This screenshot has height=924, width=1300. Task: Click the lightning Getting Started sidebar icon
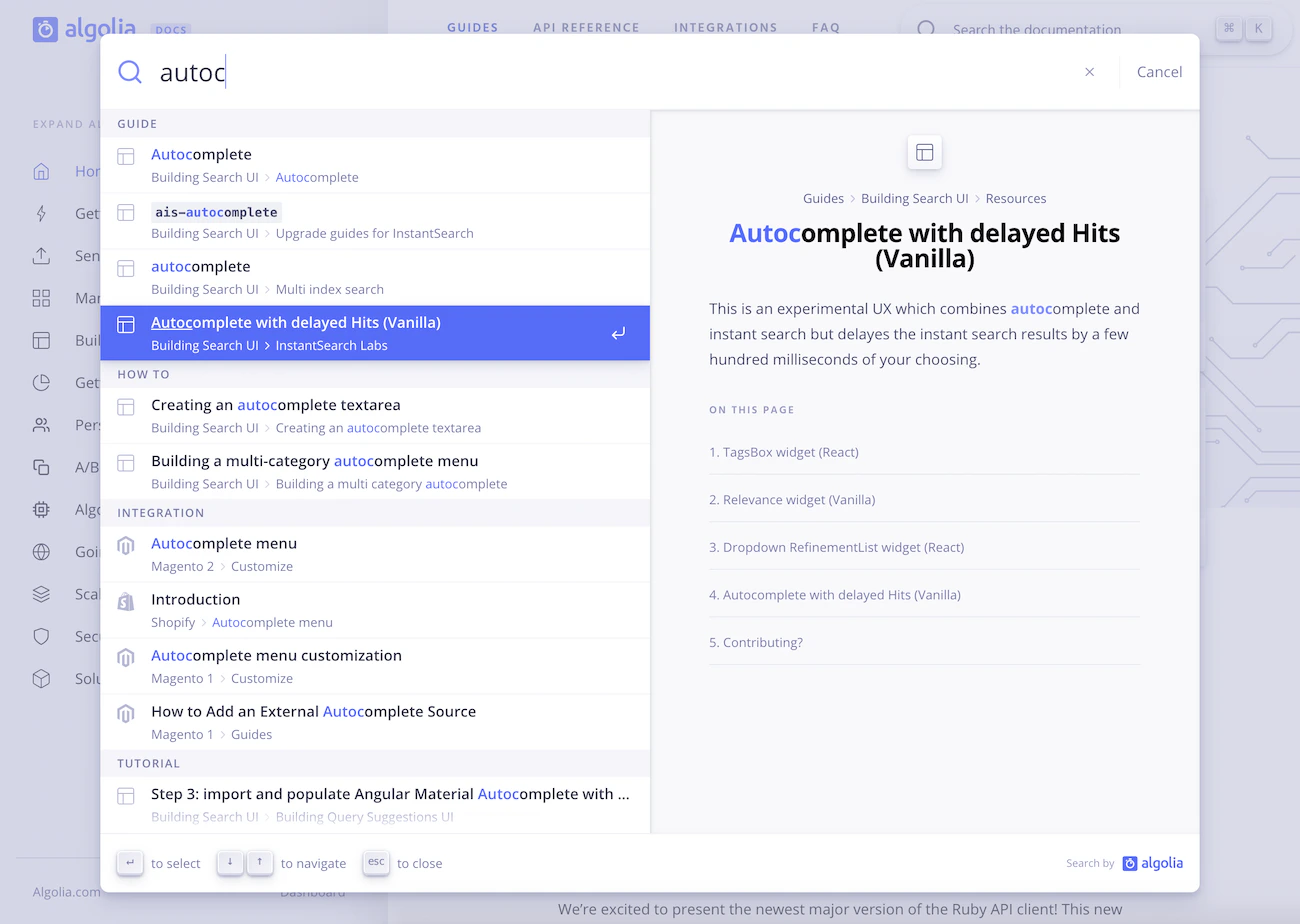[x=41, y=213]
